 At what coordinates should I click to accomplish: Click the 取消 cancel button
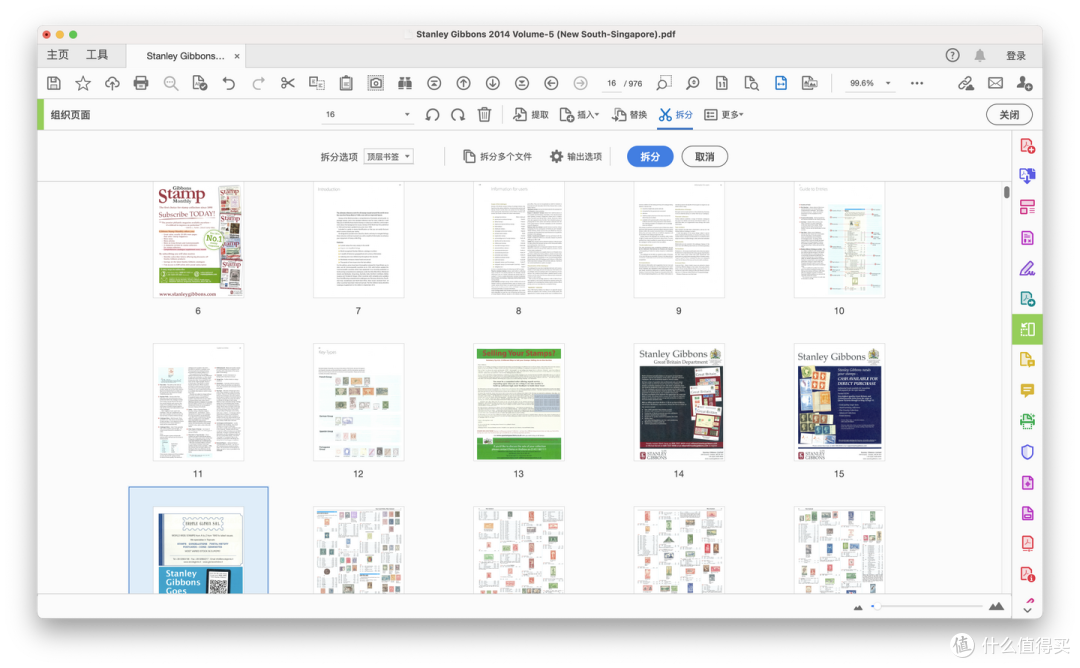coord(705,157)
